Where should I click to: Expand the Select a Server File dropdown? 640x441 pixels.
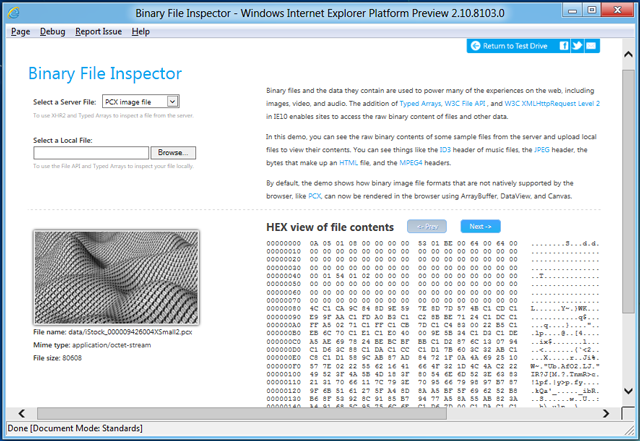[141, 101]
